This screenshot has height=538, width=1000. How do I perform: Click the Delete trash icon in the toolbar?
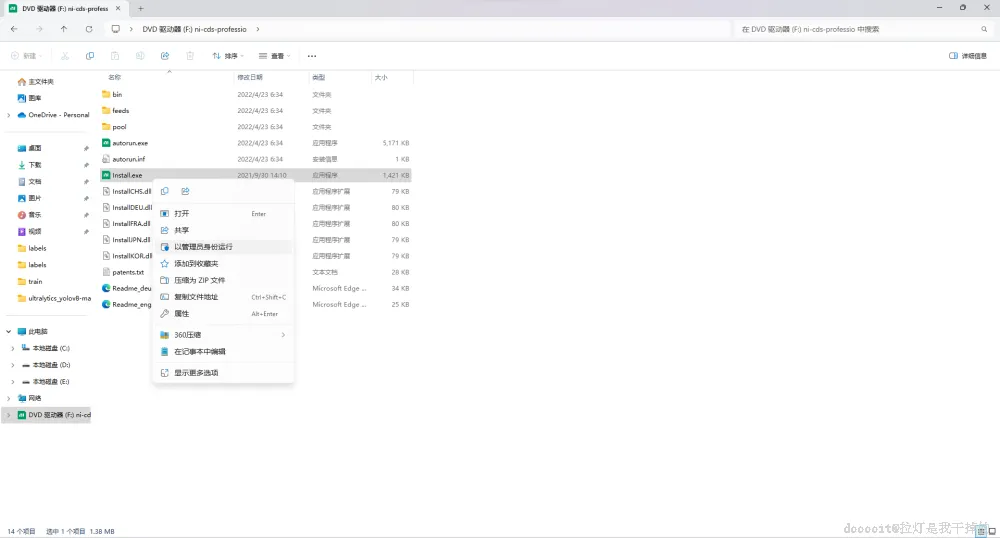pyautogui.click(x=189, y=56)
